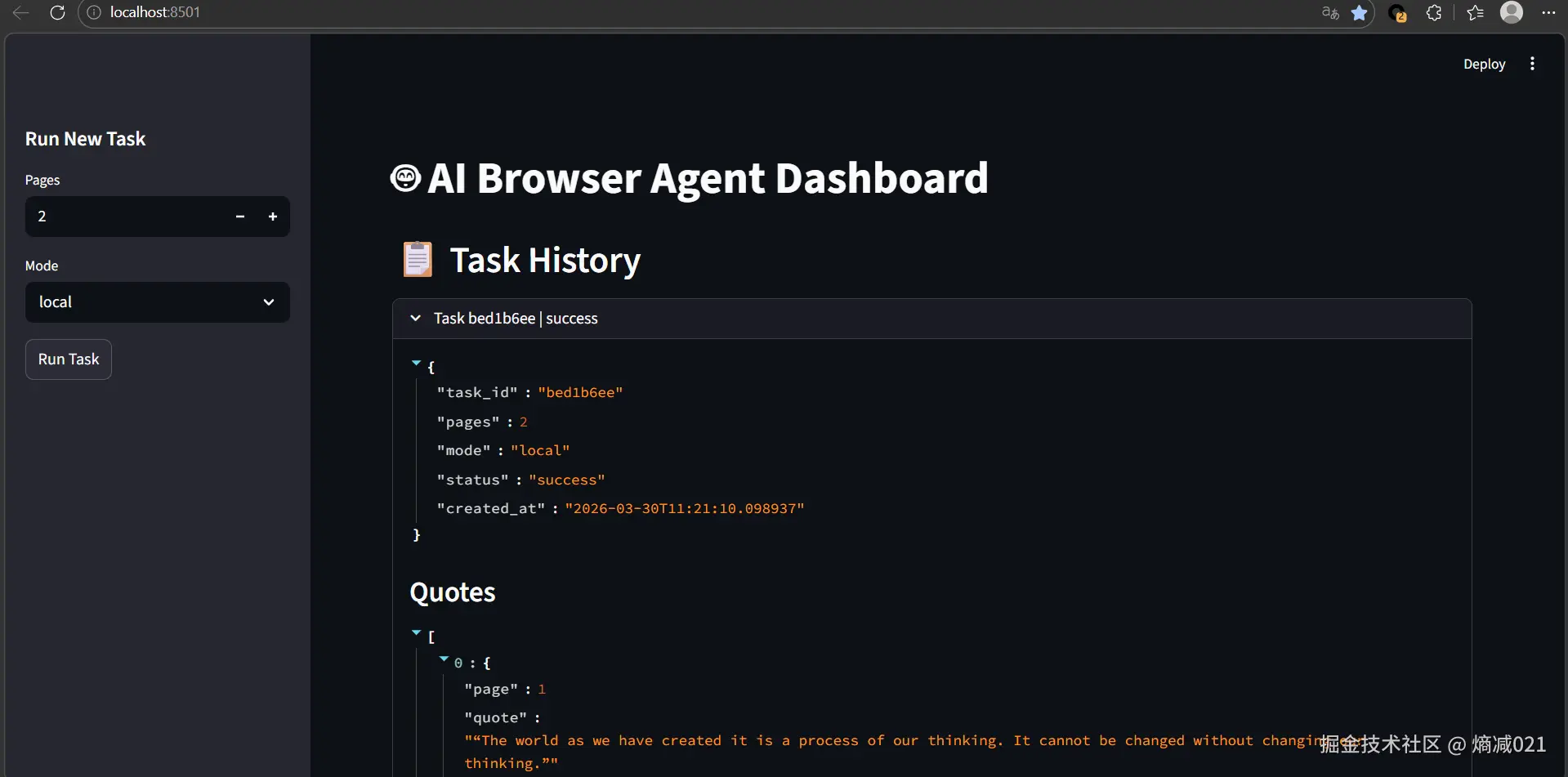Click the "pages" value 2 in JSON
The image size is (1568, 777).
click(x=524, y=422)
